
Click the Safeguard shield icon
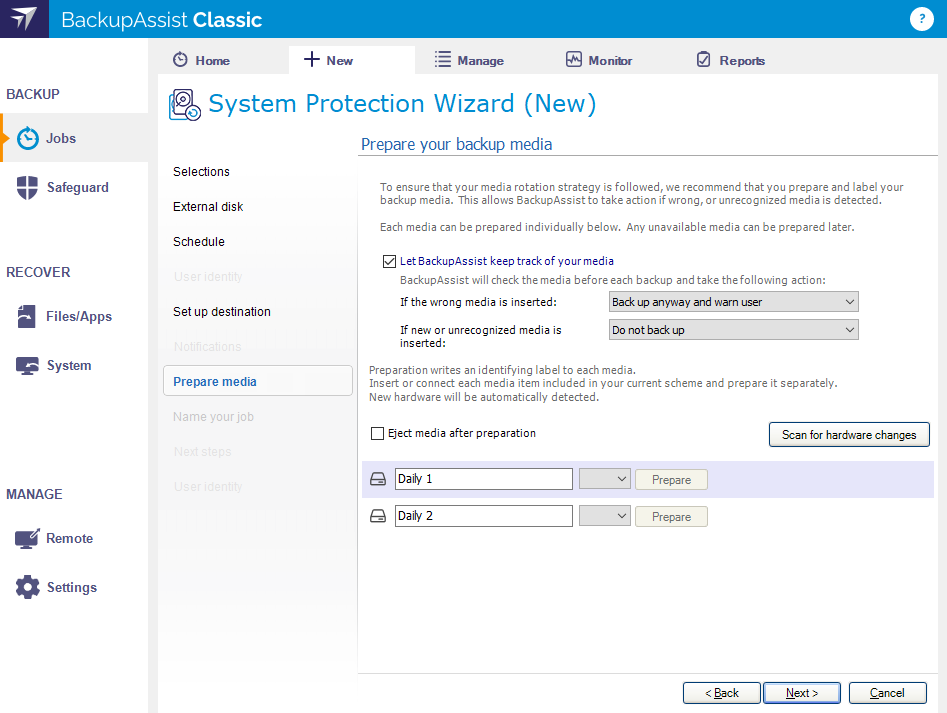tap(27, 187)
